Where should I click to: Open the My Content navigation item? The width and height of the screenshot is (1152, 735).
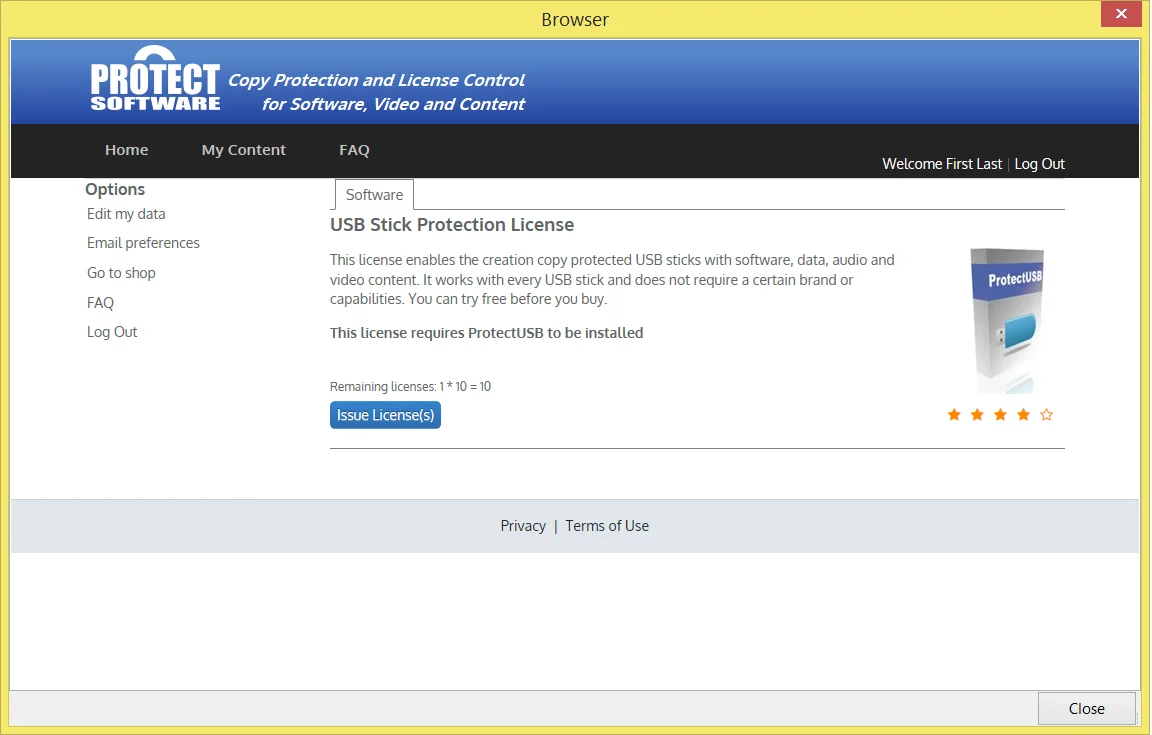pos(243,150)
